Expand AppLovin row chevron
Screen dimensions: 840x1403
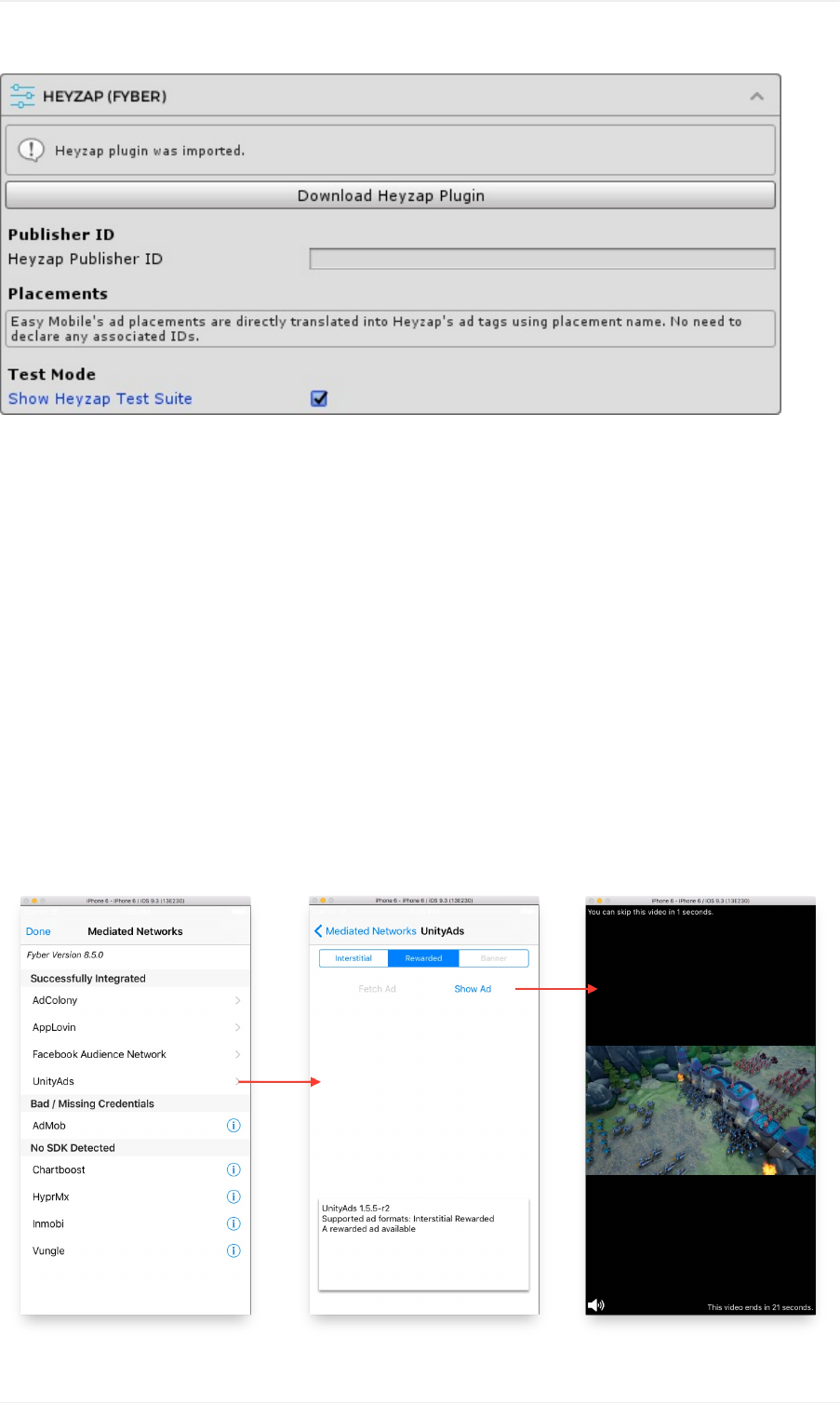[x=237, y=1027]
